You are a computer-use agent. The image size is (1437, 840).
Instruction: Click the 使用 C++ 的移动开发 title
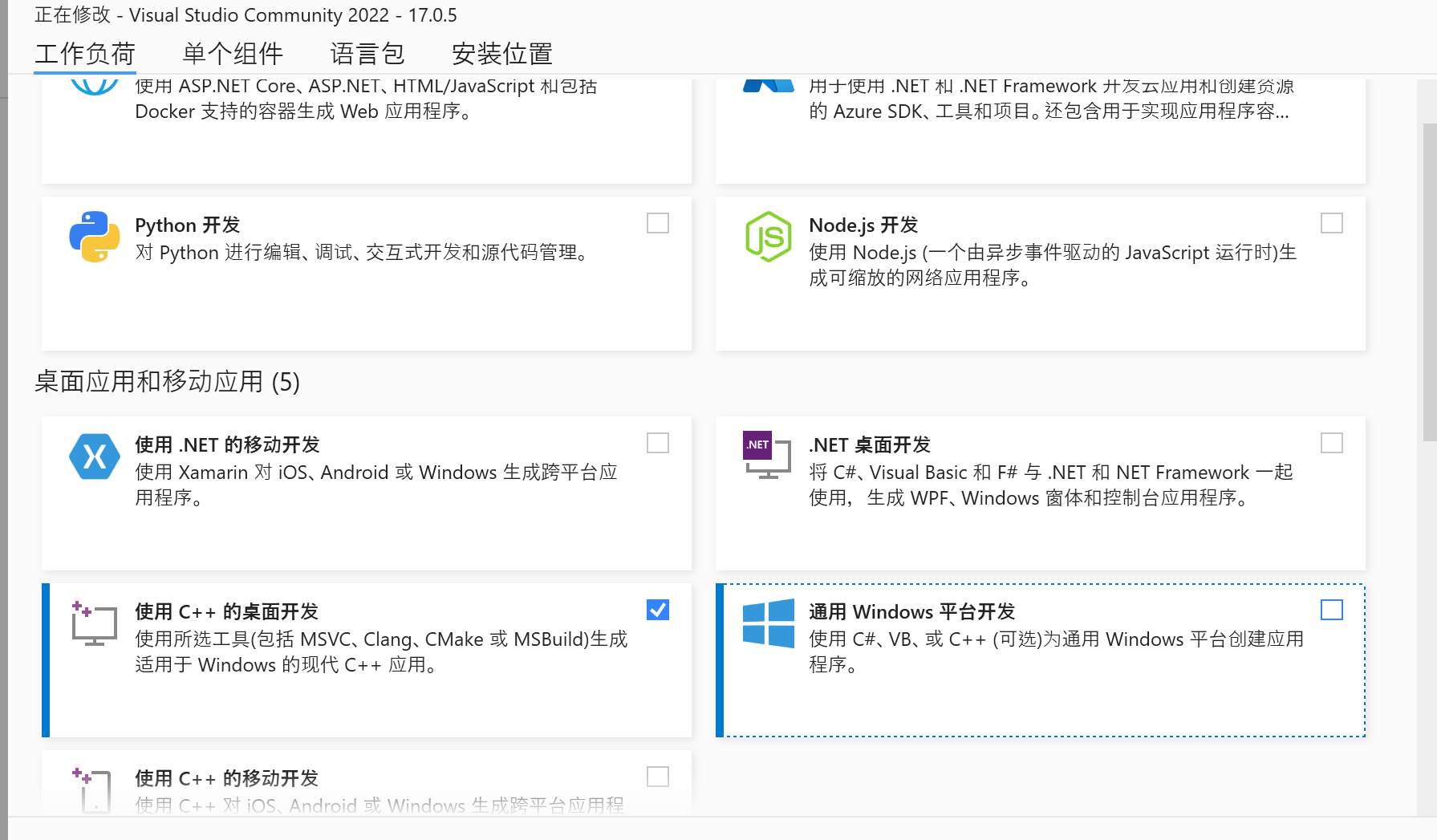coord(226,778)
